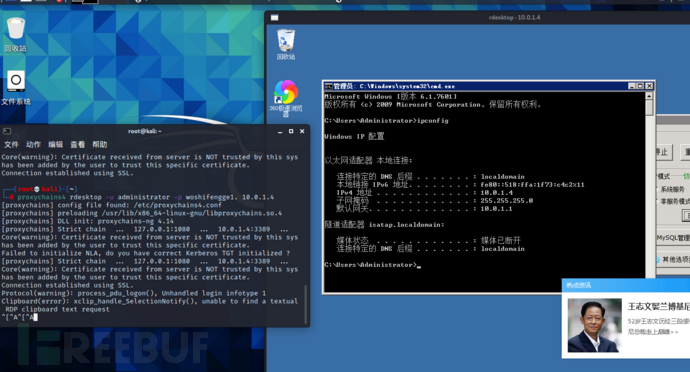This screenshot has width=690, height=372.
Task: Click the 热点资讯 popup title
Action: click(x=579, y=285)
